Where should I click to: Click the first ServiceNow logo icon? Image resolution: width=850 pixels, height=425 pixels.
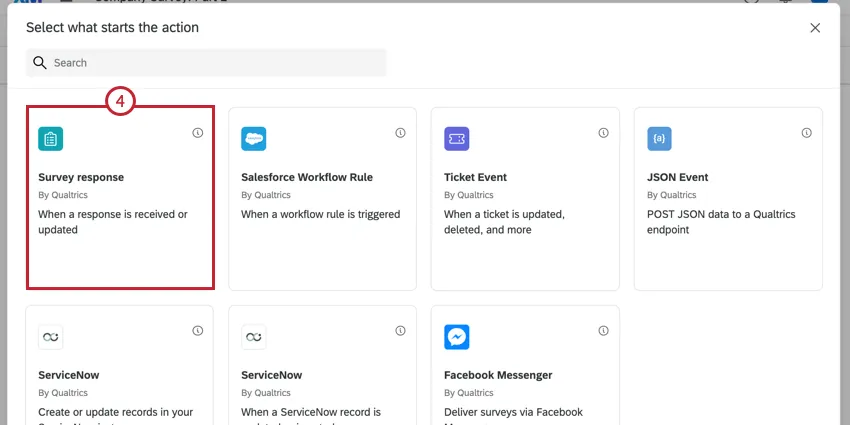coord(51,337)
